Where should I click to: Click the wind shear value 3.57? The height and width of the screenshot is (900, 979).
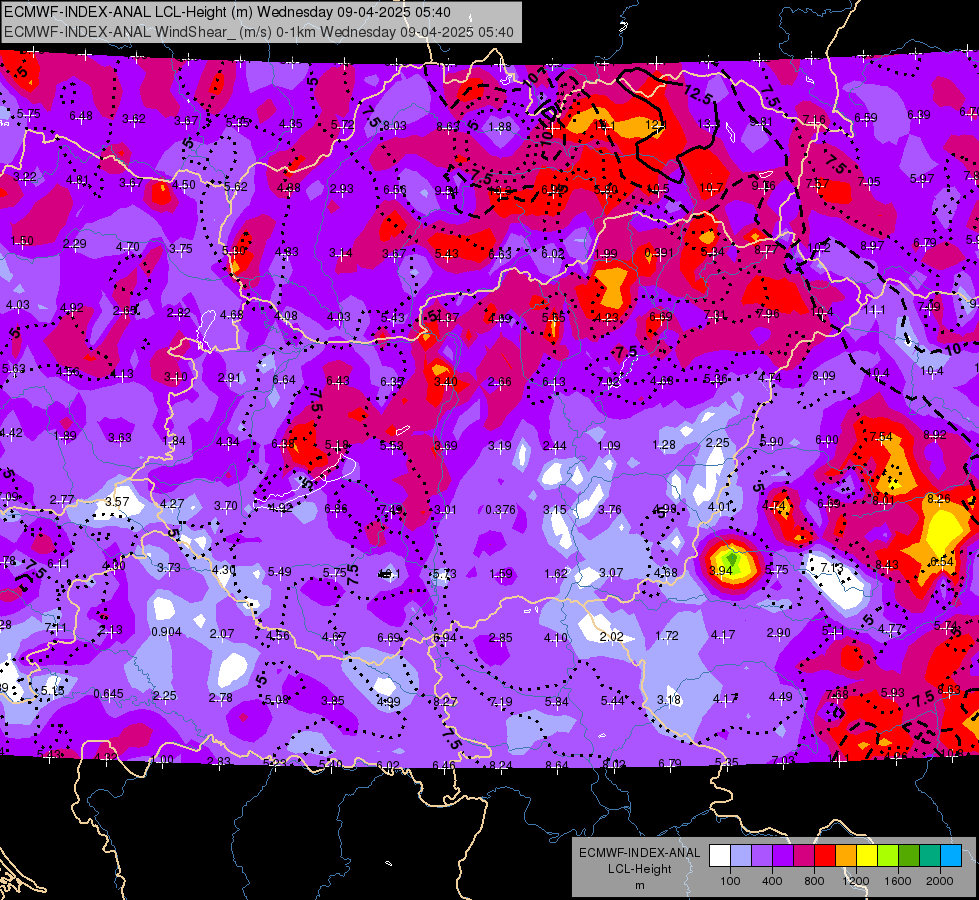117,502
